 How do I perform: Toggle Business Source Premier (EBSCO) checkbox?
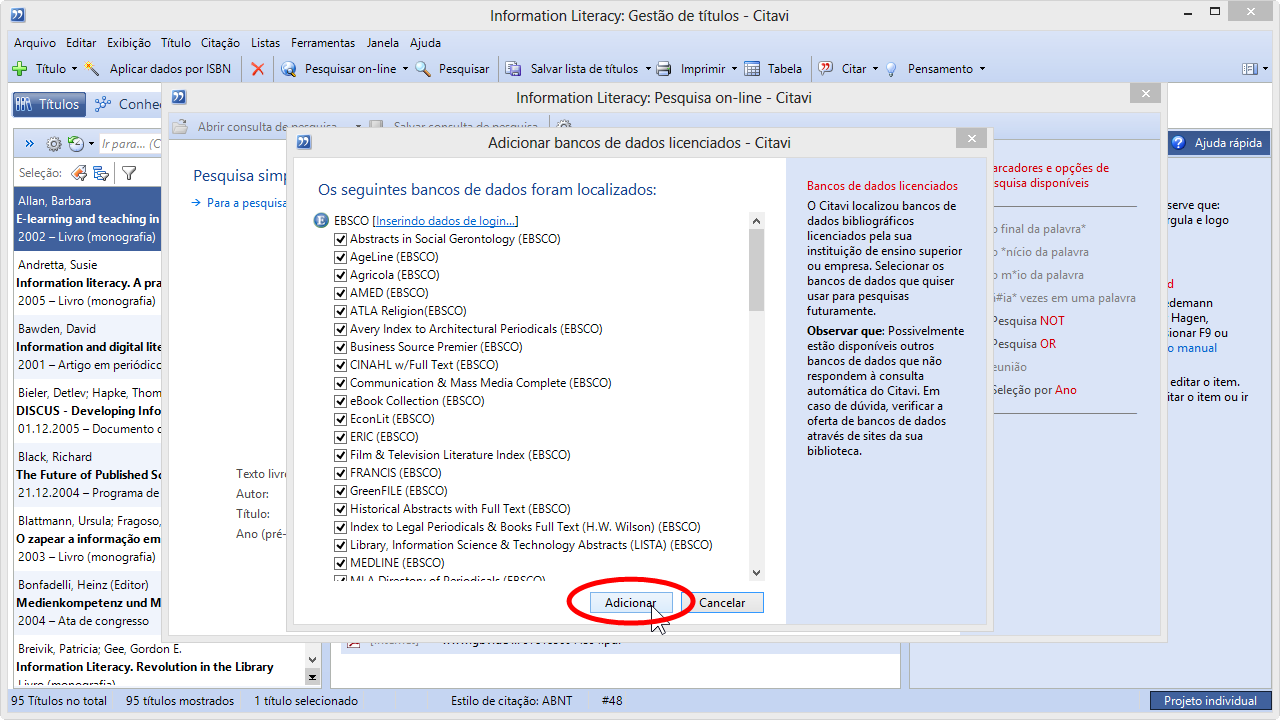(x=341, y=347)
